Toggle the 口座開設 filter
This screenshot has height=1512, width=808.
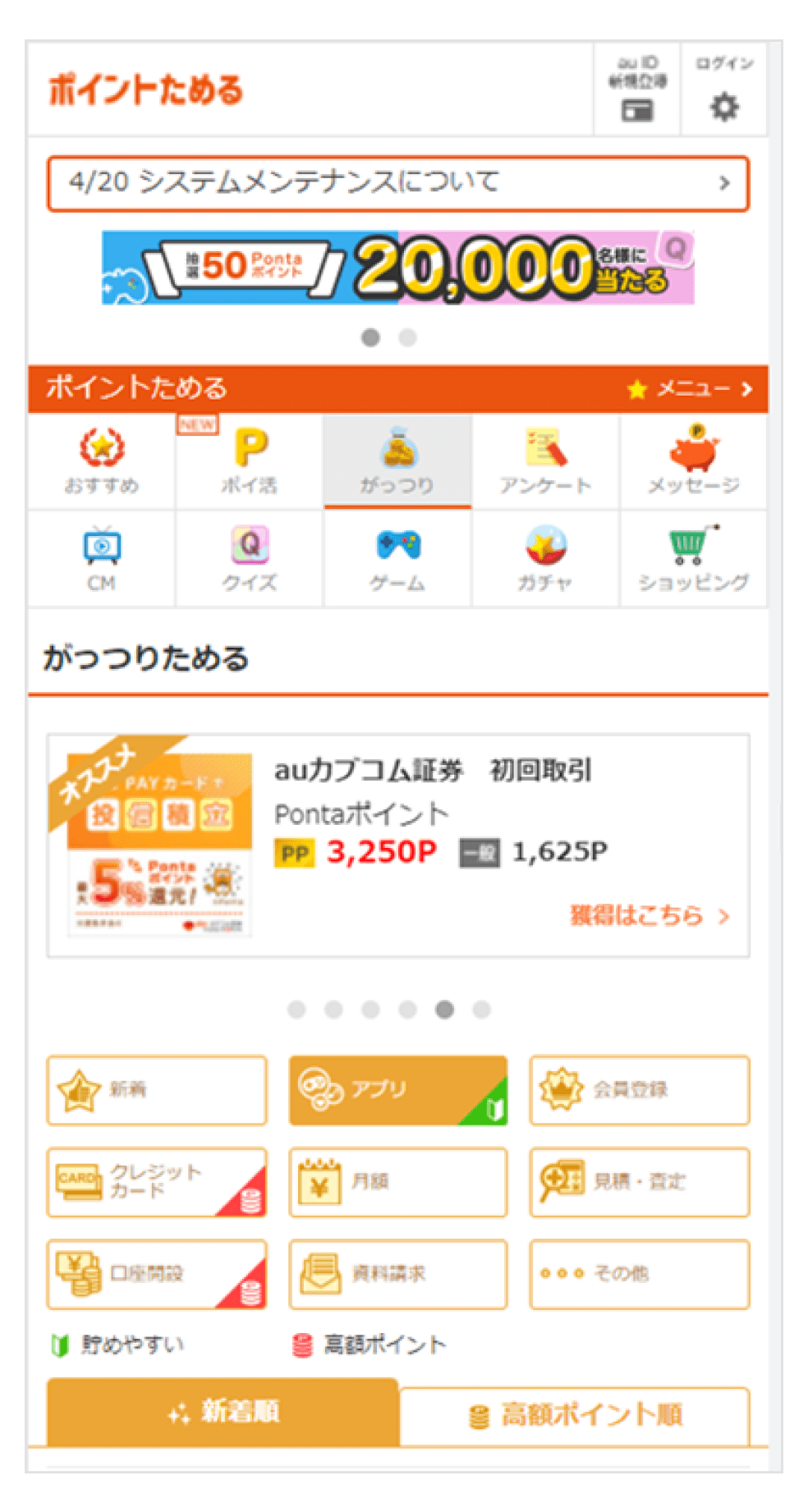point(157,1274)
